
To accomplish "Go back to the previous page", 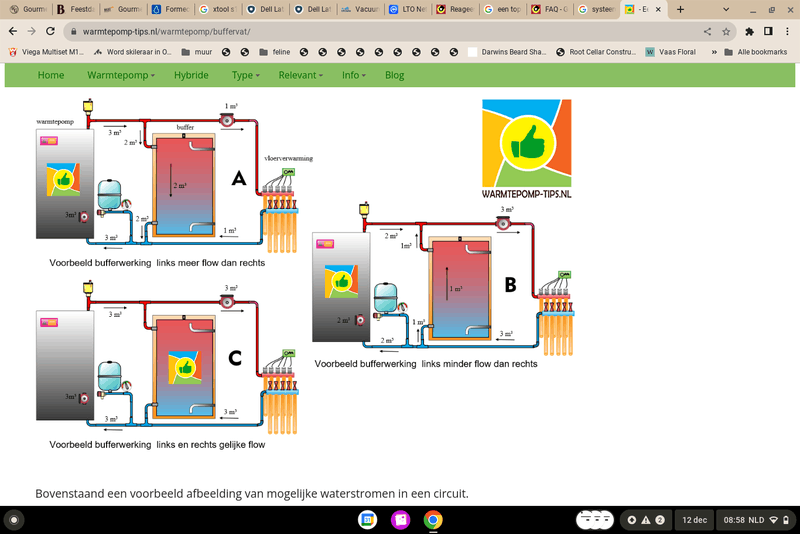I will coord(13,31).
